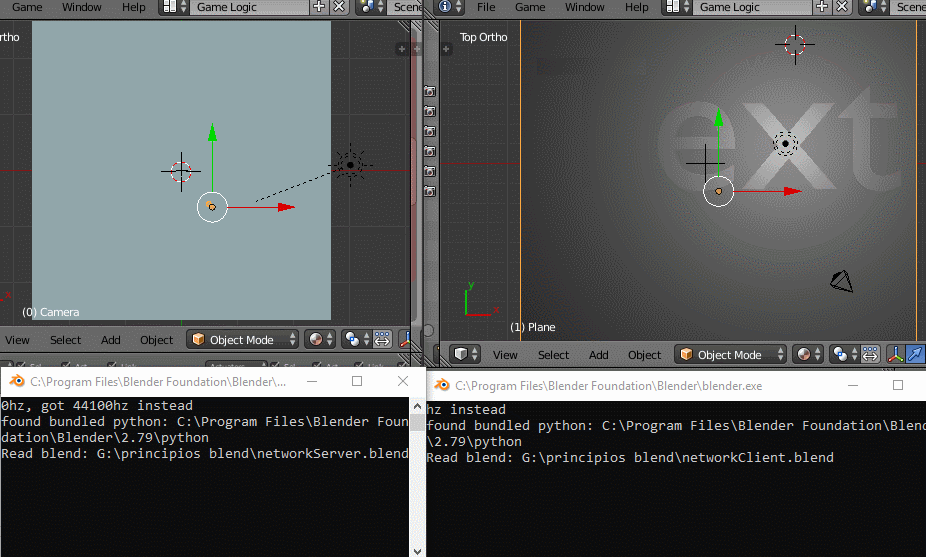Edit Game Logic layout name in right window
This screenshot has width=926, height=557.
tap(754, 7)
